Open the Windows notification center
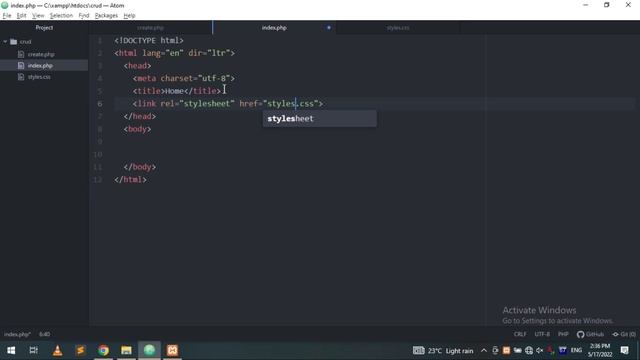The height and width of the screenshot is (360, 640). tap(624, 351)
